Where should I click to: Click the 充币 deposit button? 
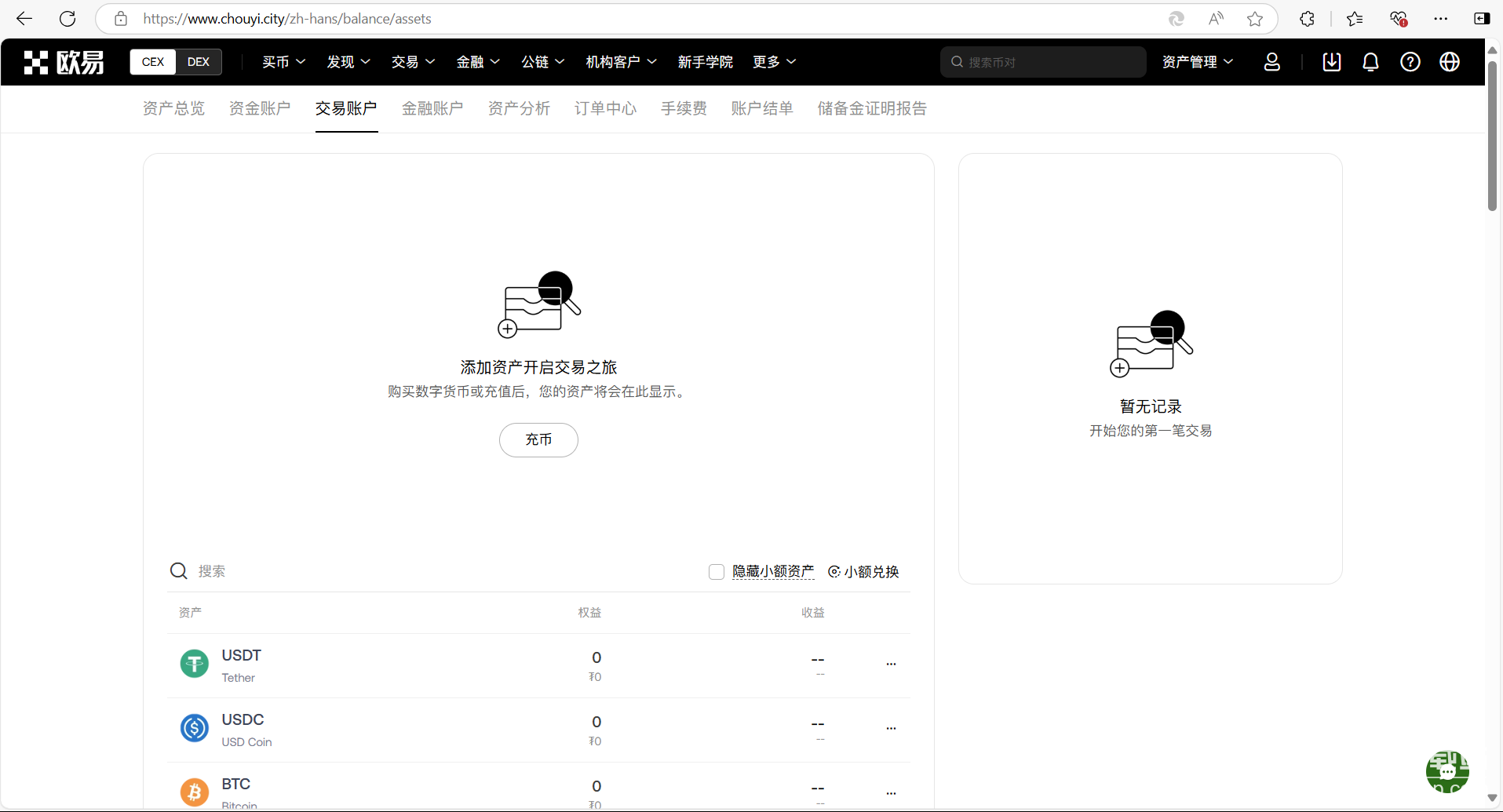pyautogui.click(x=538, y=440)
